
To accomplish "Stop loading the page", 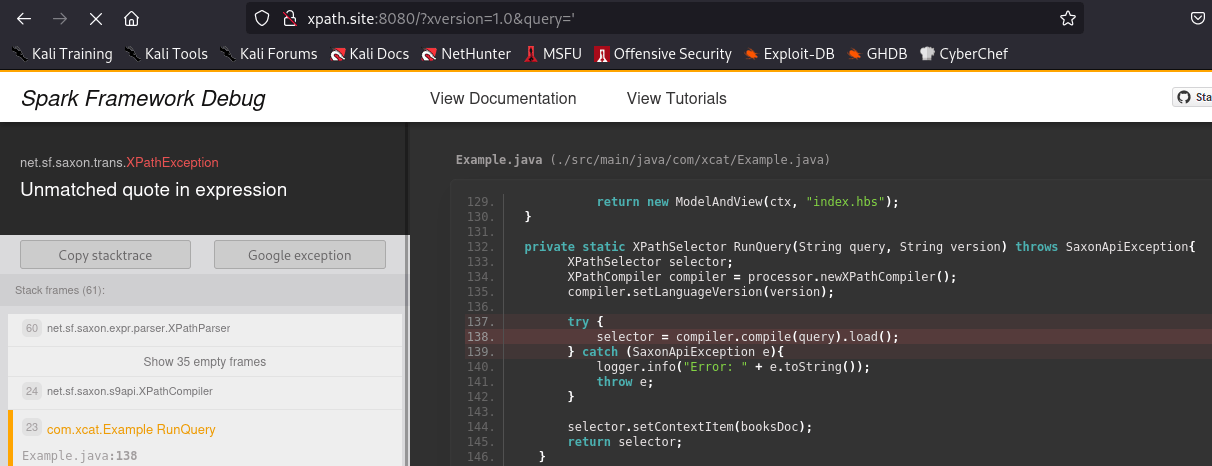I will pos(95,18).
